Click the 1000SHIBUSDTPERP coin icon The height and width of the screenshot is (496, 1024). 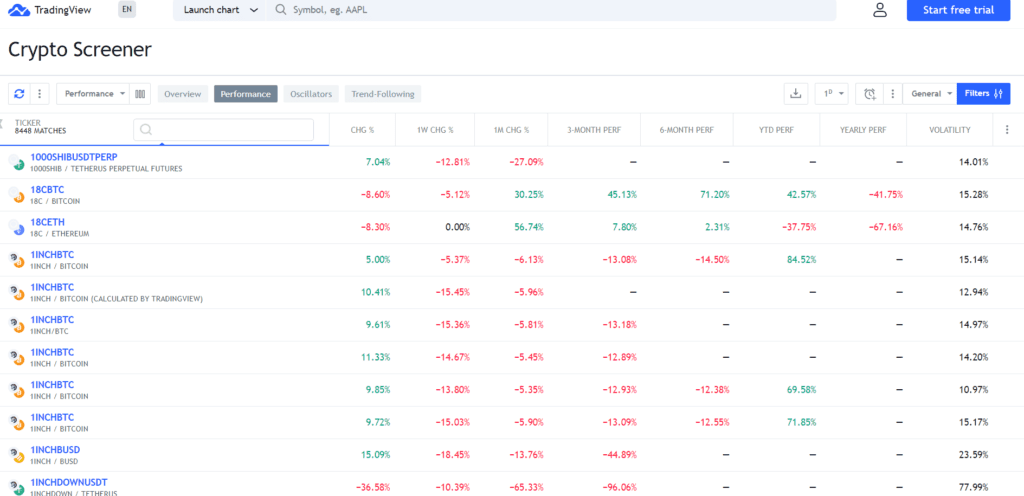tap(16, 162)
